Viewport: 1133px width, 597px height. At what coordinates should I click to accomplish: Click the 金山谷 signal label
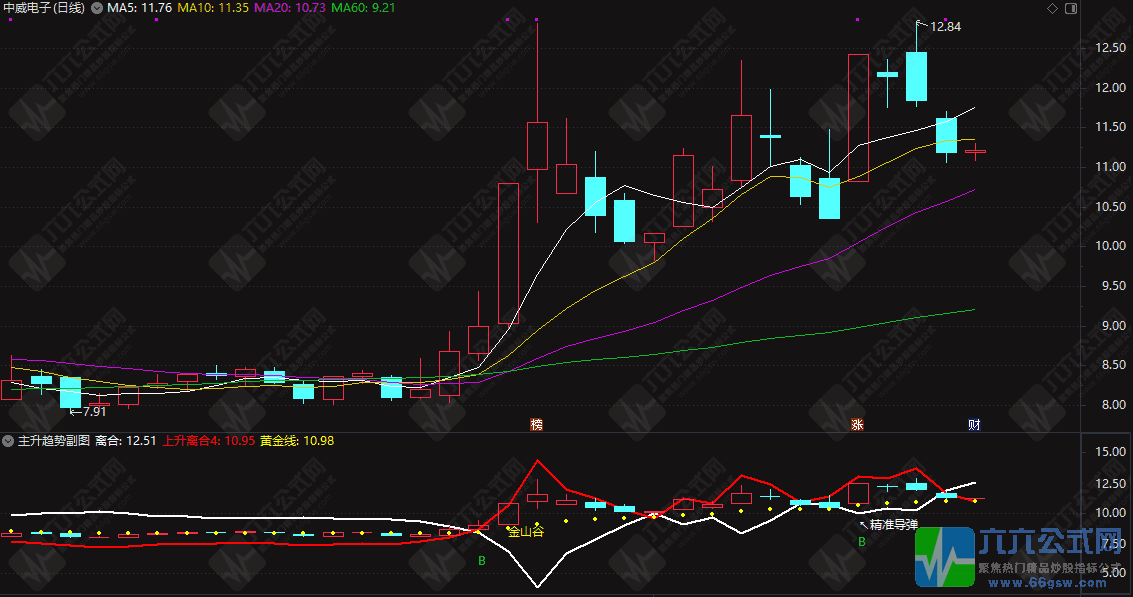coord(525,532)
